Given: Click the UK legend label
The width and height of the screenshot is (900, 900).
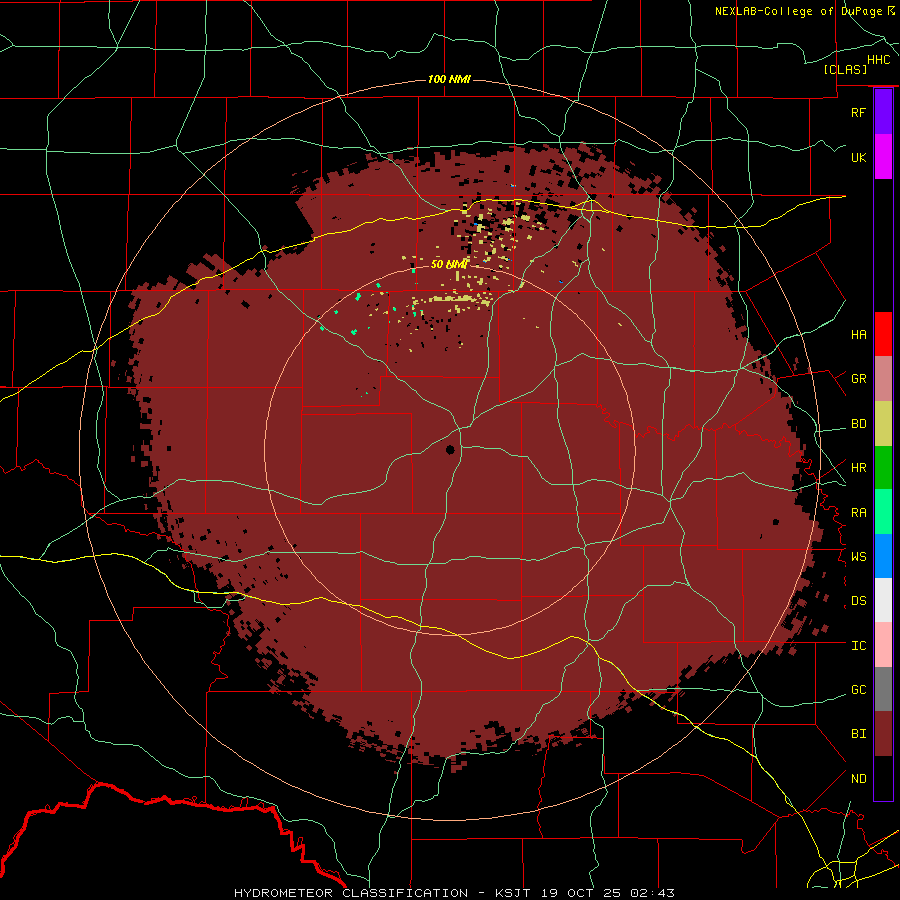Looking at the screenshot, I should coord(858,157).
